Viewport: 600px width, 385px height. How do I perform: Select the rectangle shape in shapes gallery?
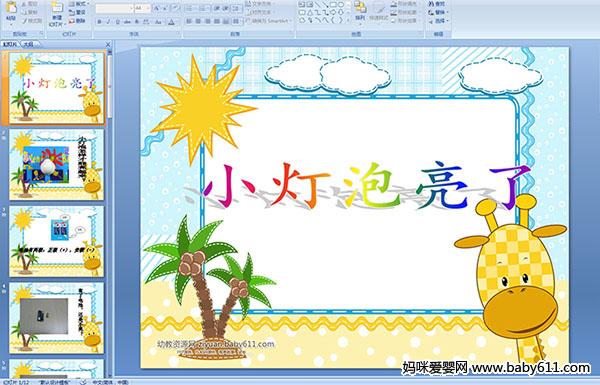[x=333, y=5]
